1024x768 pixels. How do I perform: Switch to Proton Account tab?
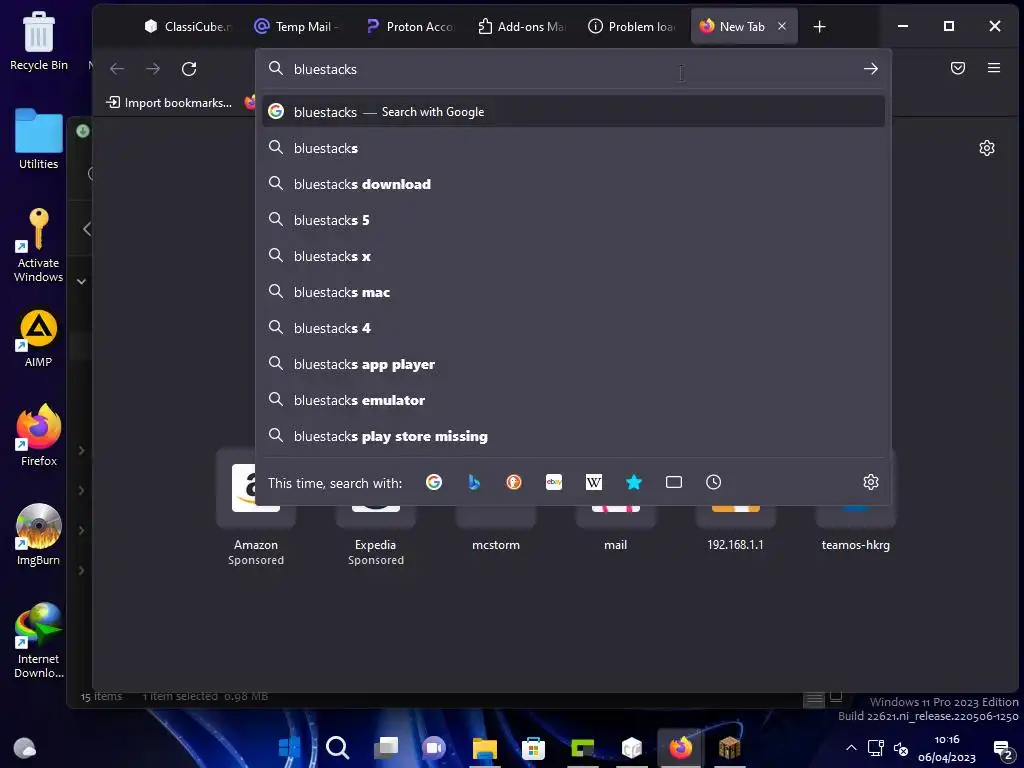click(x=410, y=27)
